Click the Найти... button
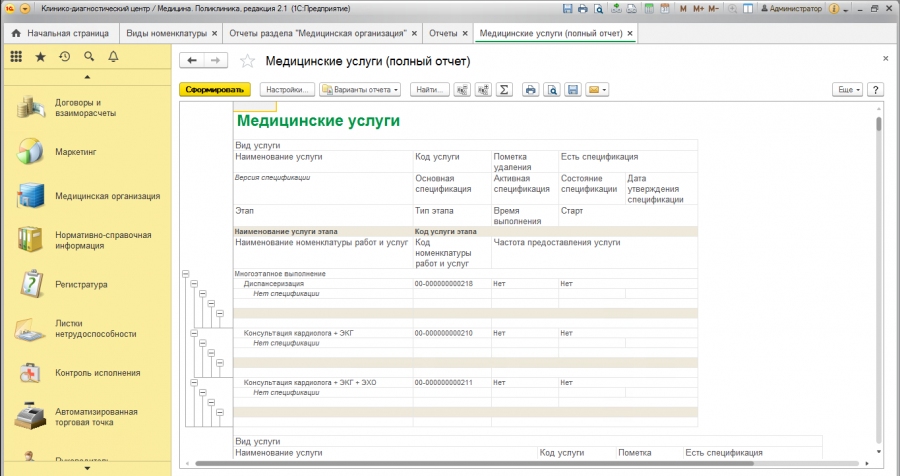Viewport: 900px width, 476px height. [x=430, y=90]
